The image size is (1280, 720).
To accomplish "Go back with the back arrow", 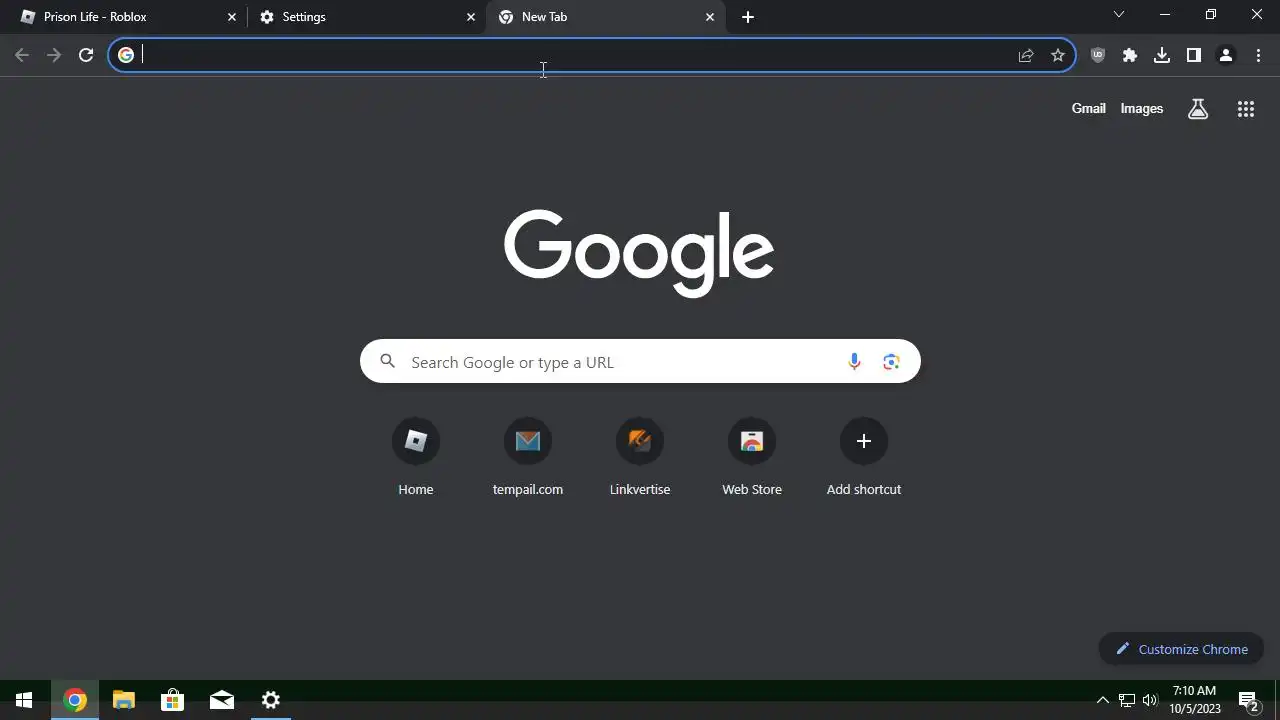I will click(22, 55).
